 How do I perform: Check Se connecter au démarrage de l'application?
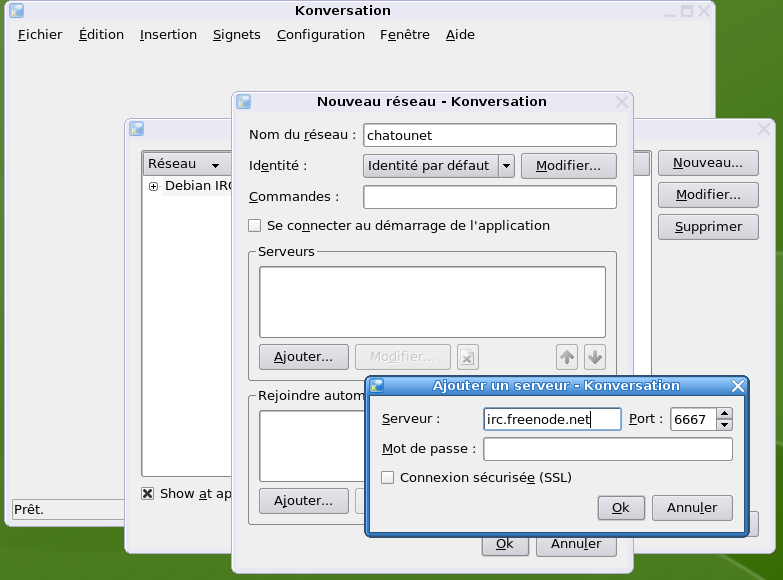coord(255,226)
